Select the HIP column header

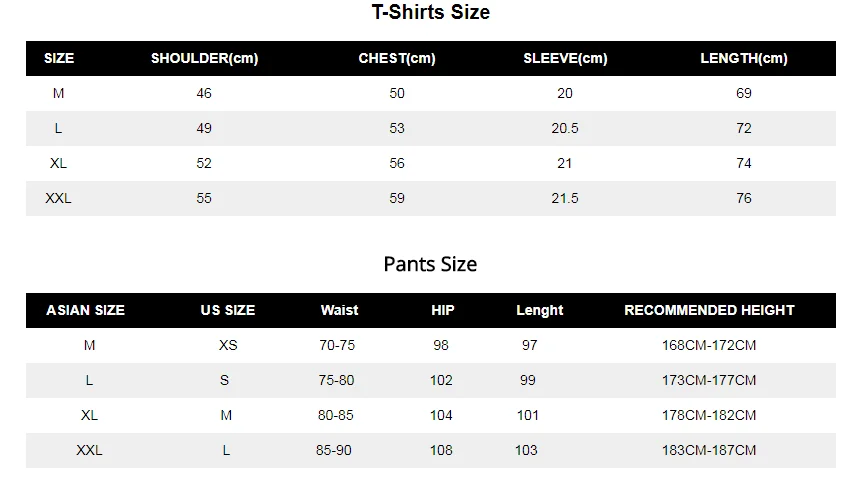(442, 310)
